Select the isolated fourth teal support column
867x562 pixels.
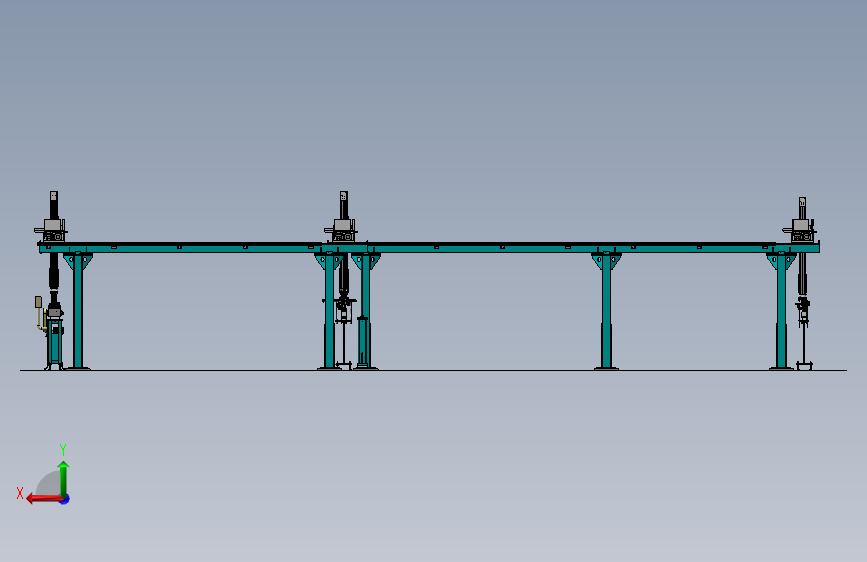tap(607, 311)
